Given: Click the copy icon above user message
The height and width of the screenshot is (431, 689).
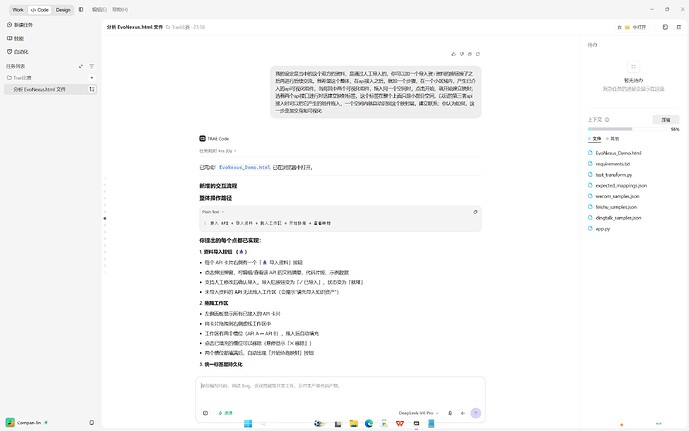Looking at the screenshot, I should (x=470, y=54).
